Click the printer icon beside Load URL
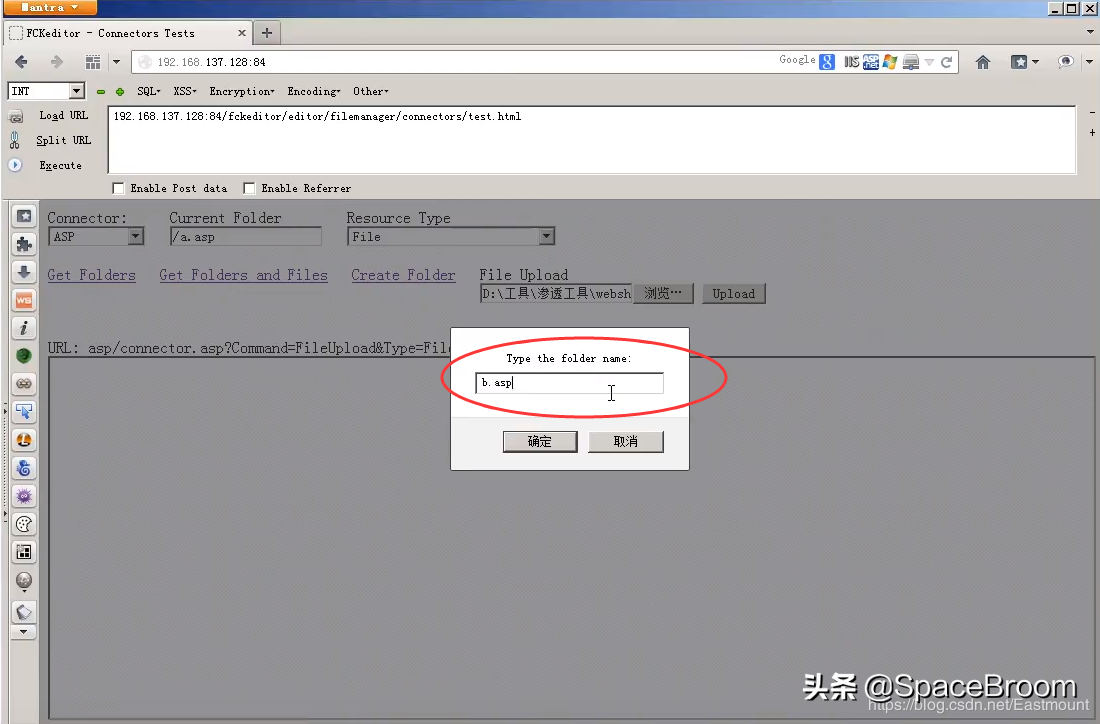1100x724 pixels. click(x=15, y=116)
